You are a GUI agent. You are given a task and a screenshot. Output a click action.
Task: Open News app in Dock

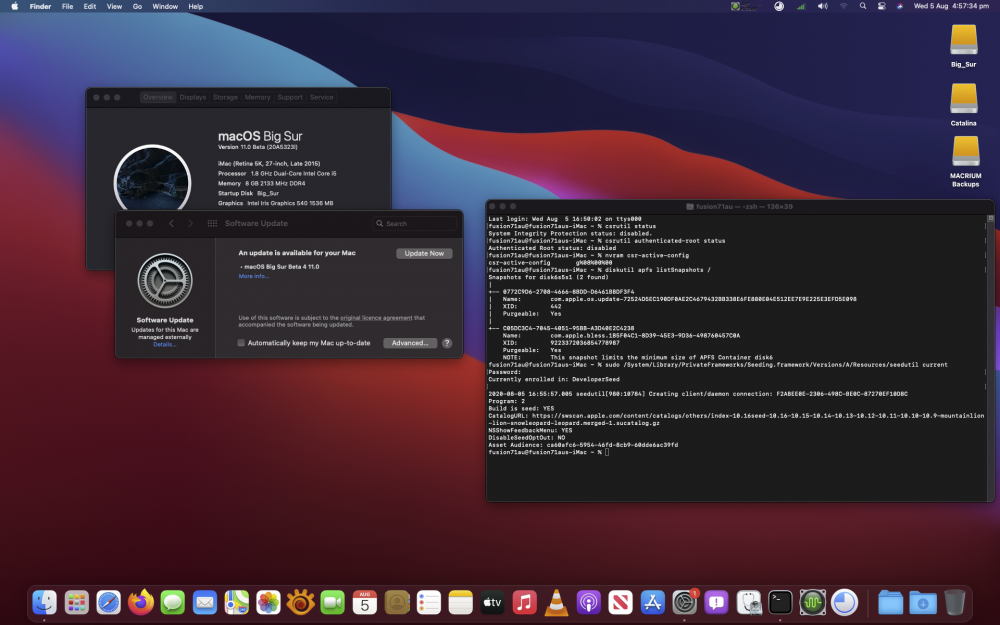point(621,602)
